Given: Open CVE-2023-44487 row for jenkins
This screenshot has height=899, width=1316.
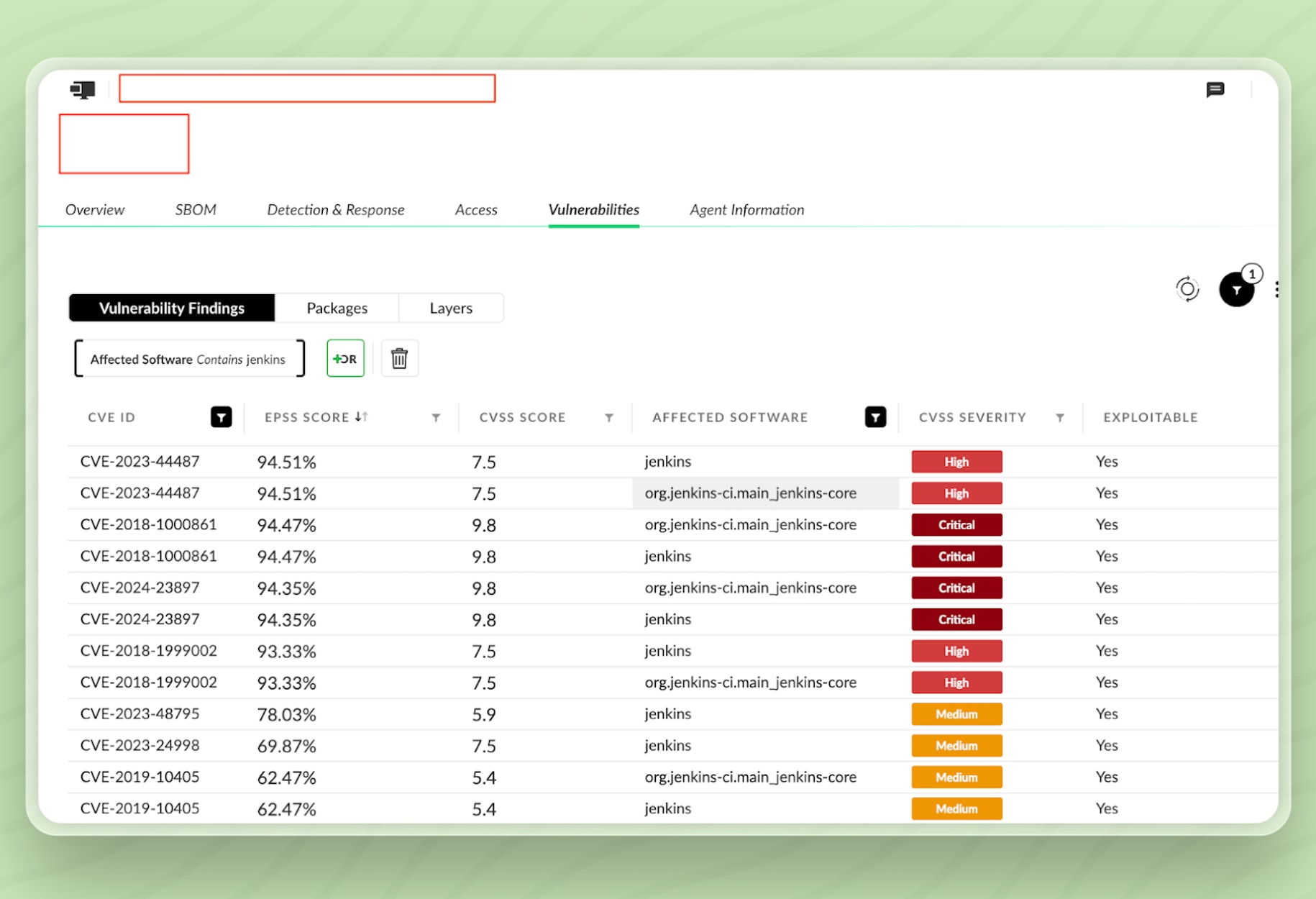Looking at the screenshot, I should tap(672, 462).
